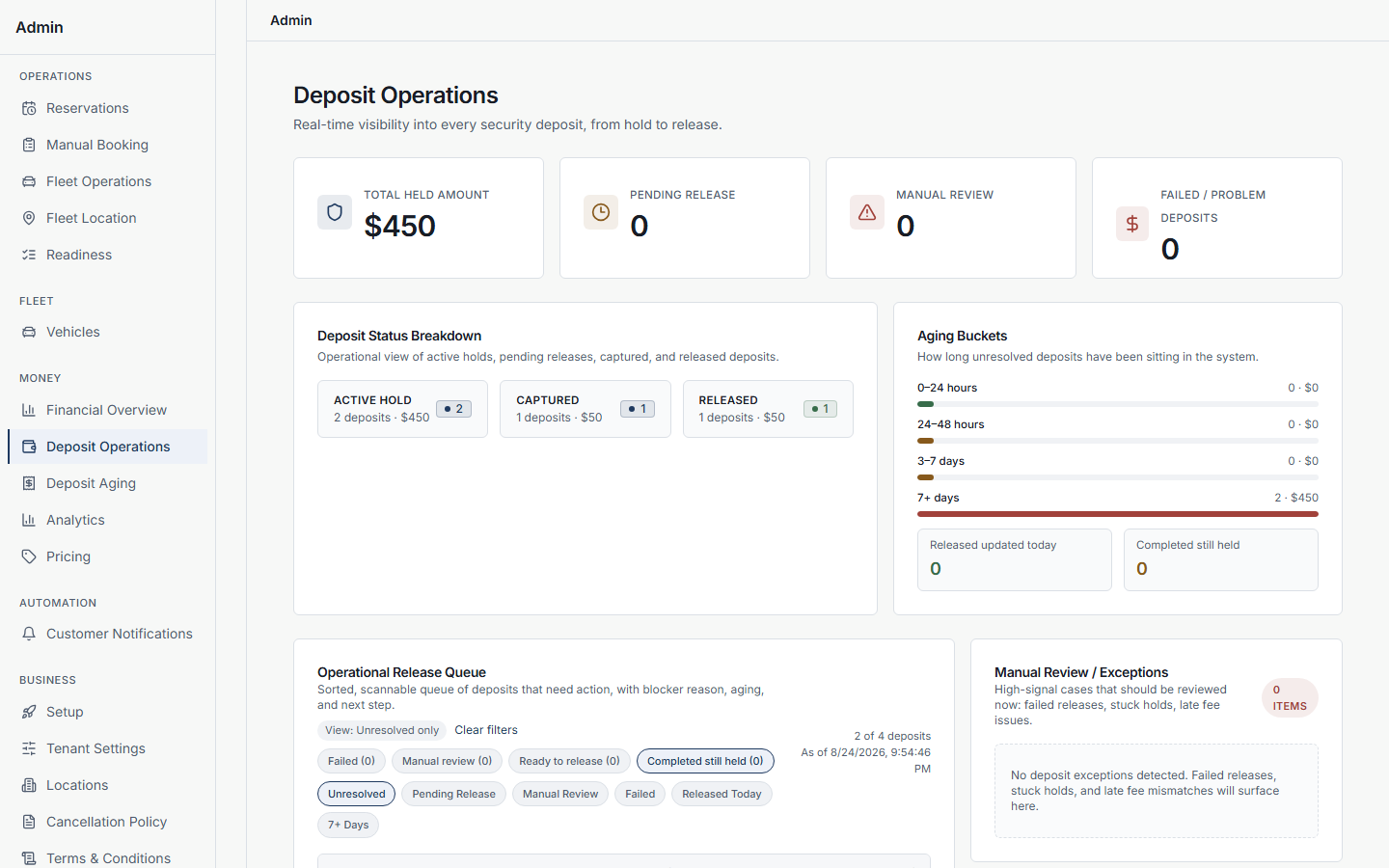Screen dimensions: 1389x868
Task: Toggle the Failed (0) filter chip
Action: click(x=351, y=761)
